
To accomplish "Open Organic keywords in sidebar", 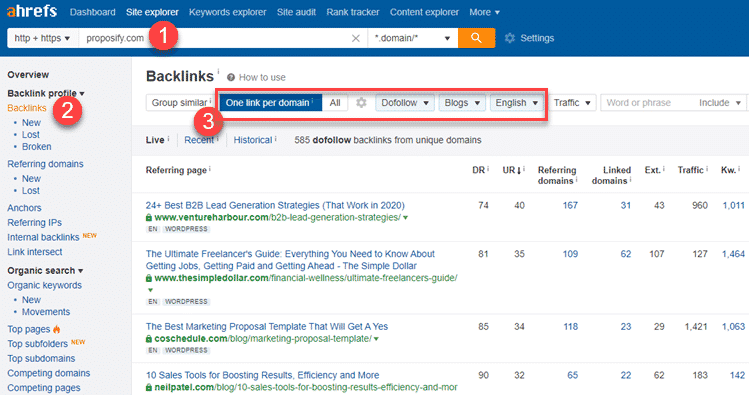I will click(x=44, y=285).
